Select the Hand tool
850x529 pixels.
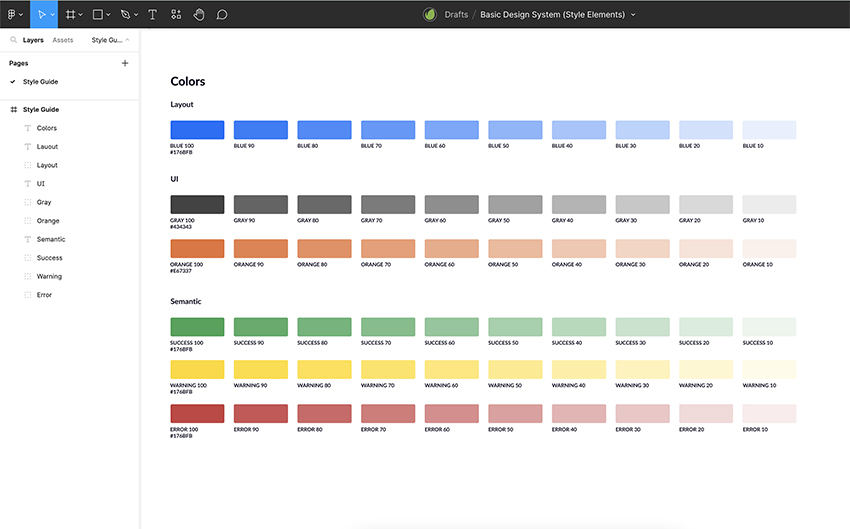(x=199, y=15)
